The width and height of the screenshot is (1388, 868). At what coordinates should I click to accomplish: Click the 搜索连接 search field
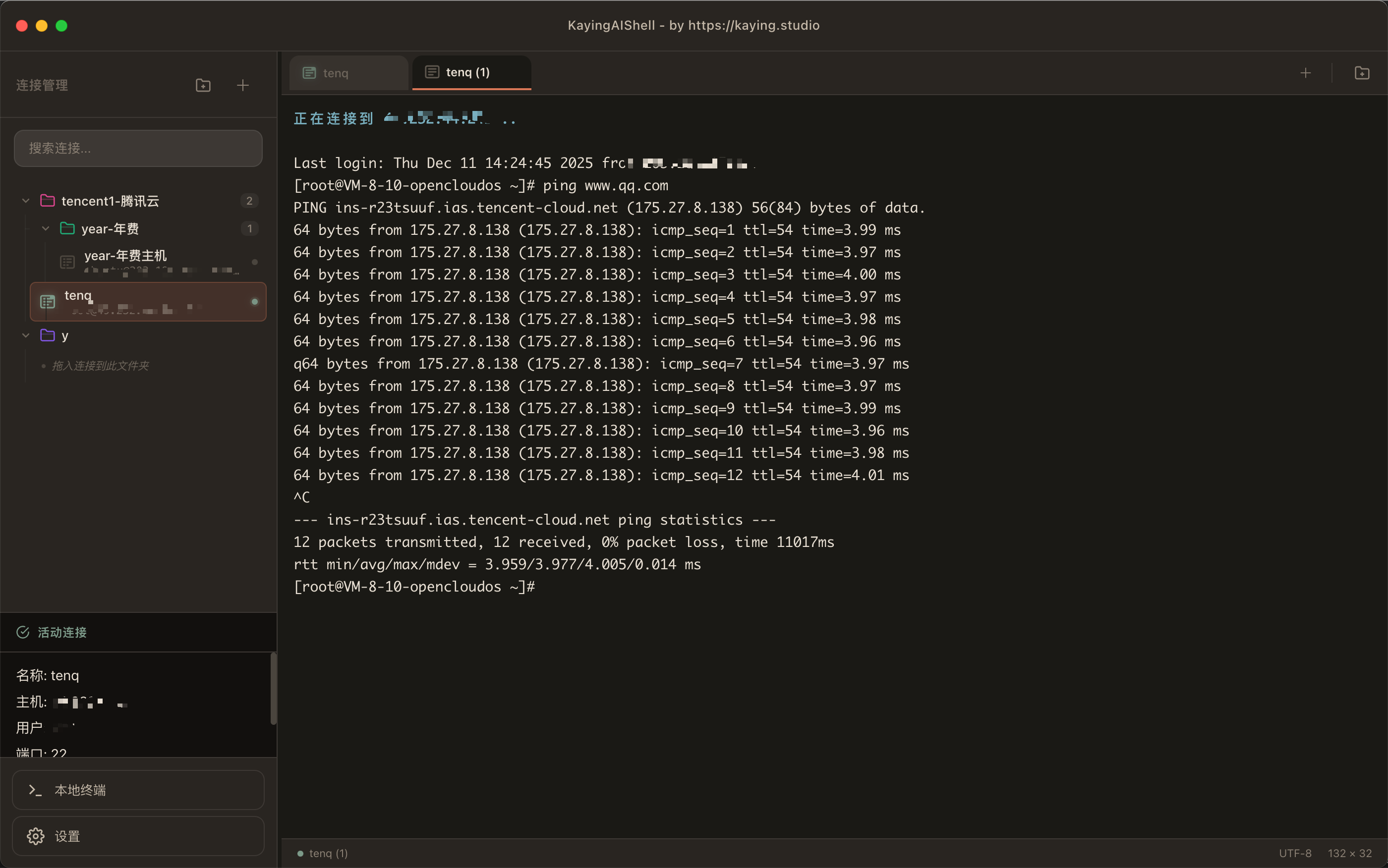(x=138, y=148)
